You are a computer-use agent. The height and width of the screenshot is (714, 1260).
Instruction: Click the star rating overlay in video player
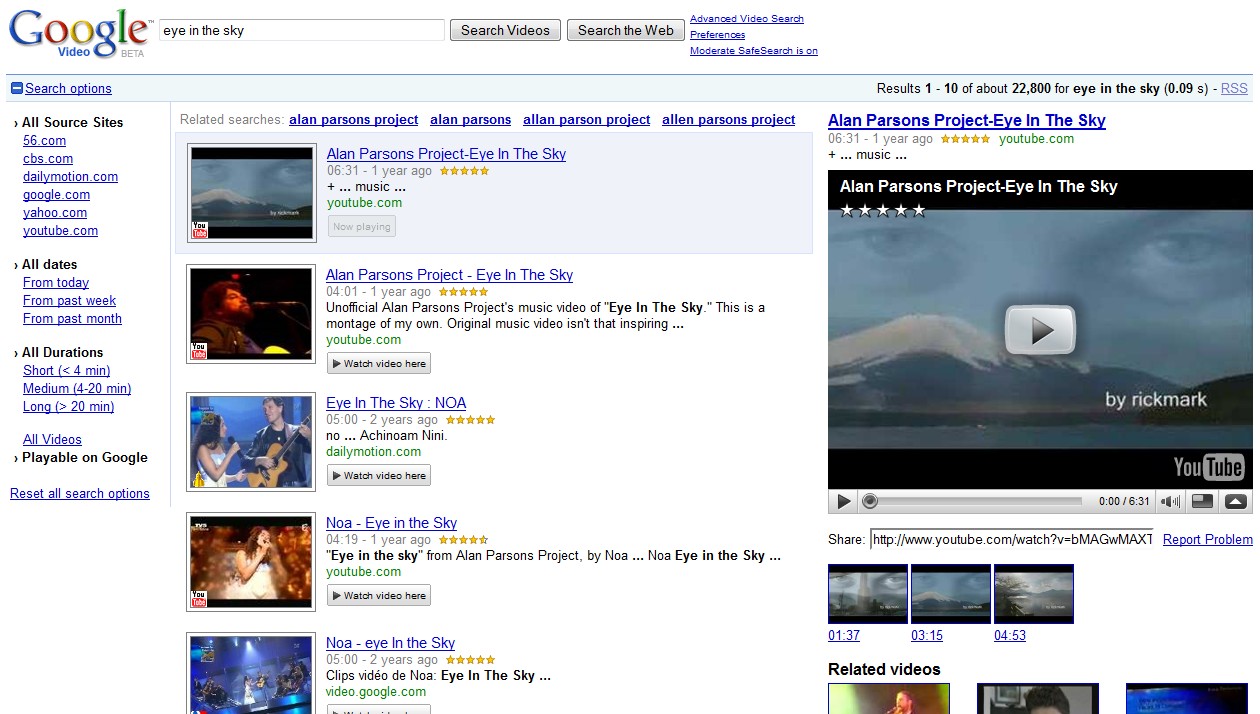[x=883, y=210]
